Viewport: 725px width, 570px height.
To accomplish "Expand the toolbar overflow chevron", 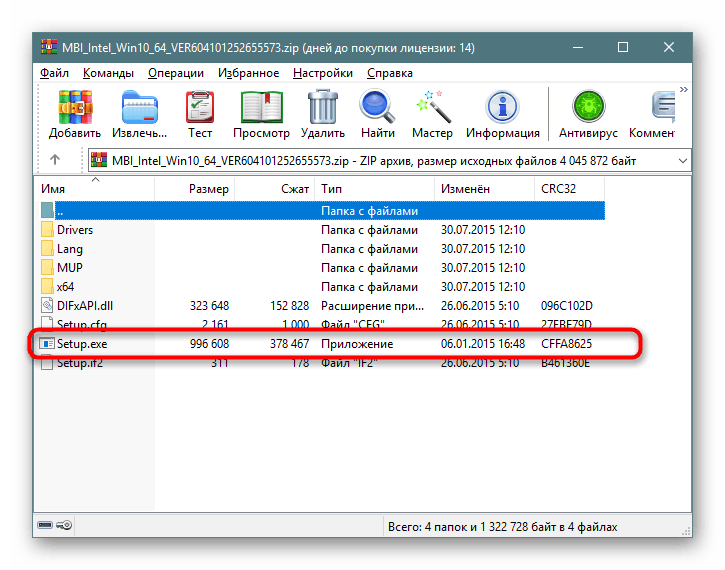I will point(684,90).
